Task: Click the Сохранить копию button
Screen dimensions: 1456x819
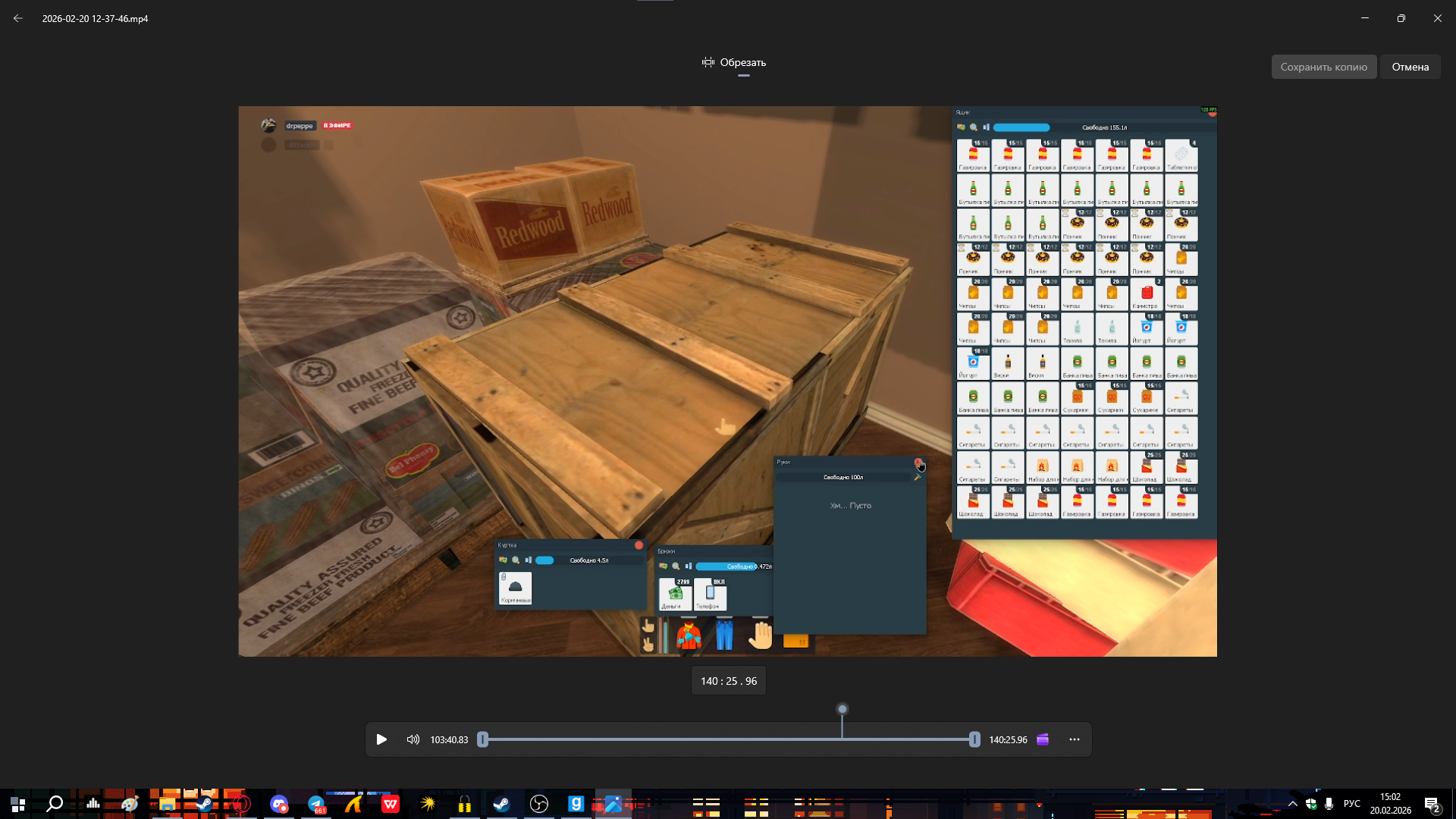Action: click(x=1323, y=67)
